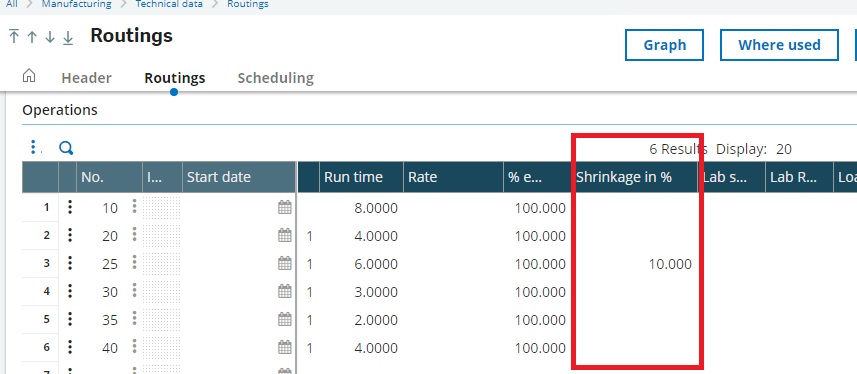Image resolution: width=857 pixels, height=374 pixels.
Task: Open start date calendar for operation 20
Action: coord(285,235)
